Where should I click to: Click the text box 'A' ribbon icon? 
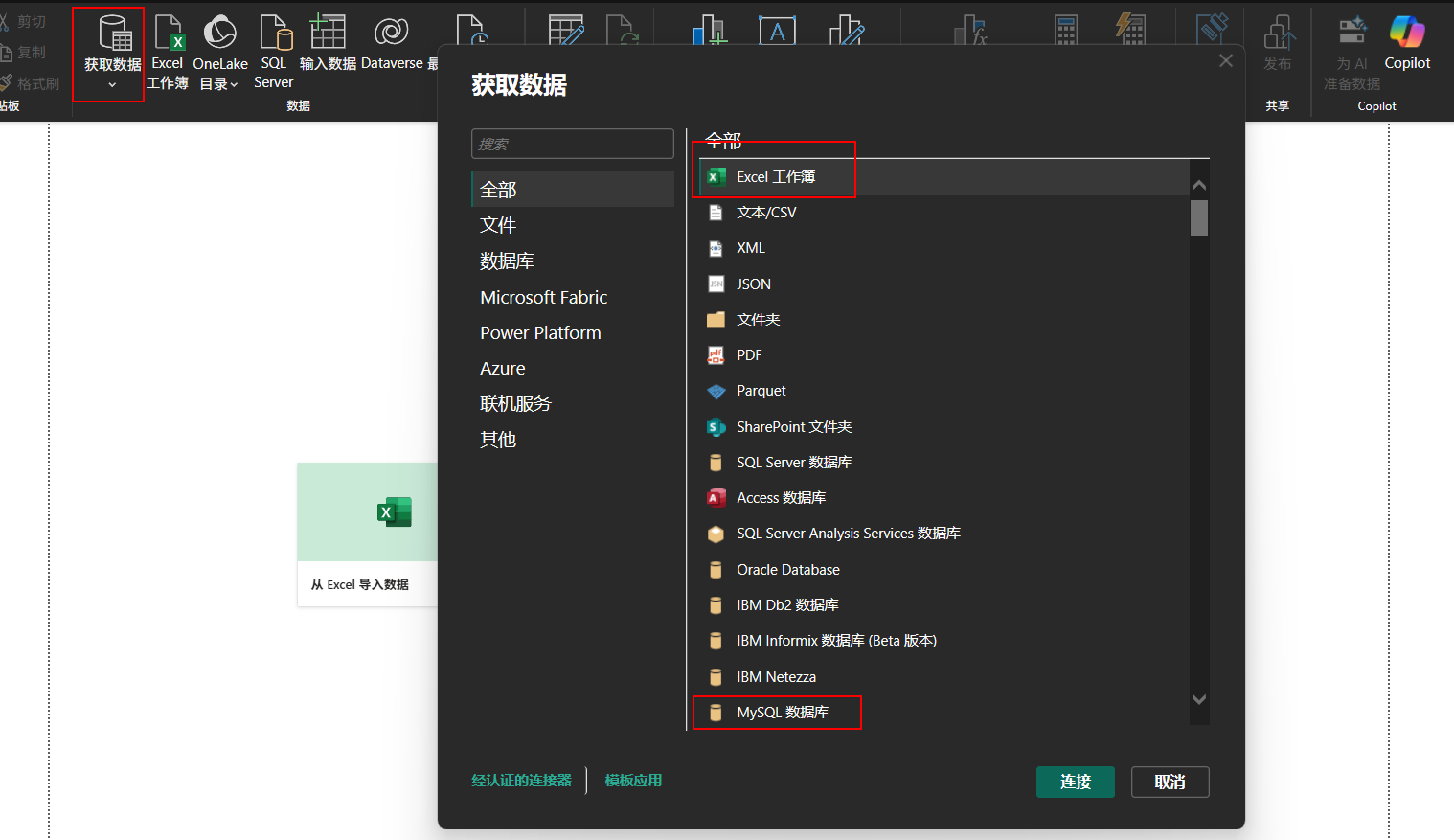(x=778, y=32)
